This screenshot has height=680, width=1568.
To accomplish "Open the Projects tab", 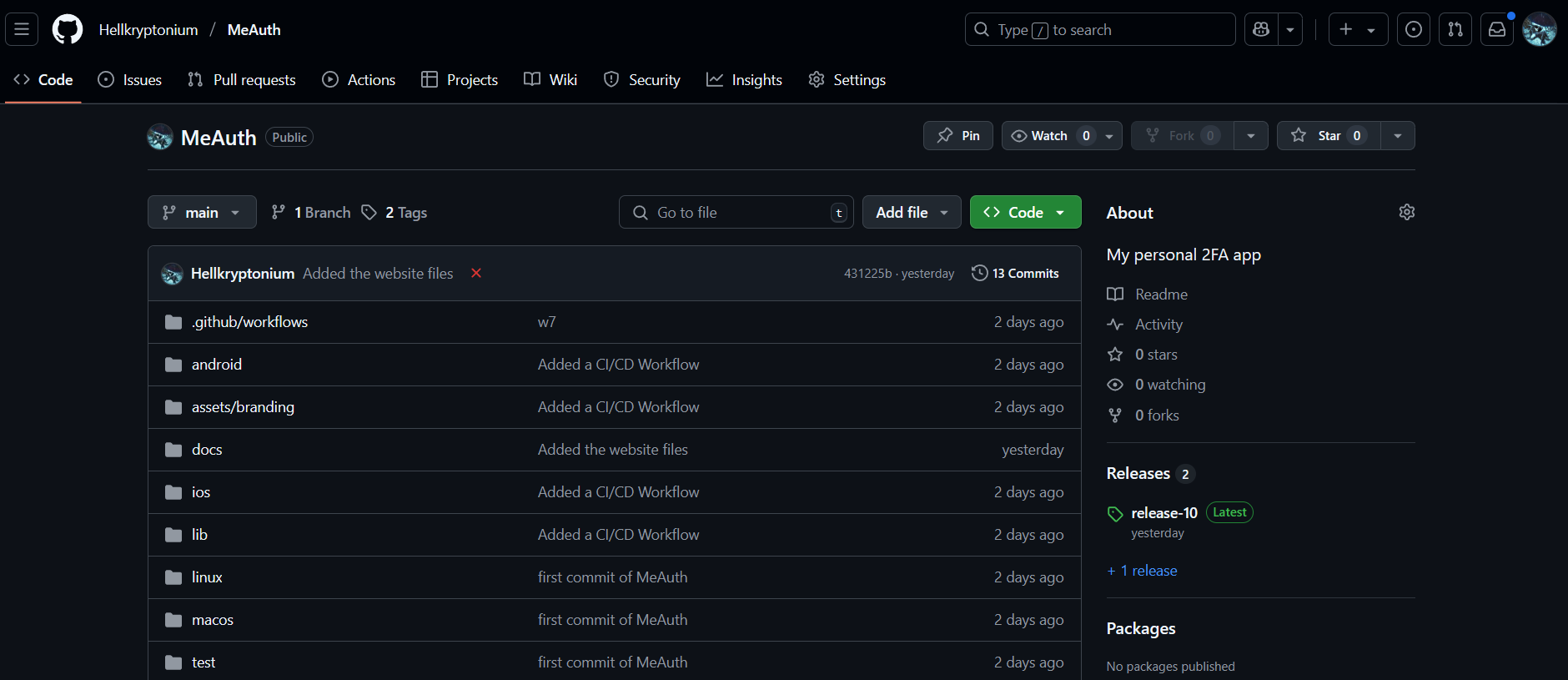I will [460, 79].
